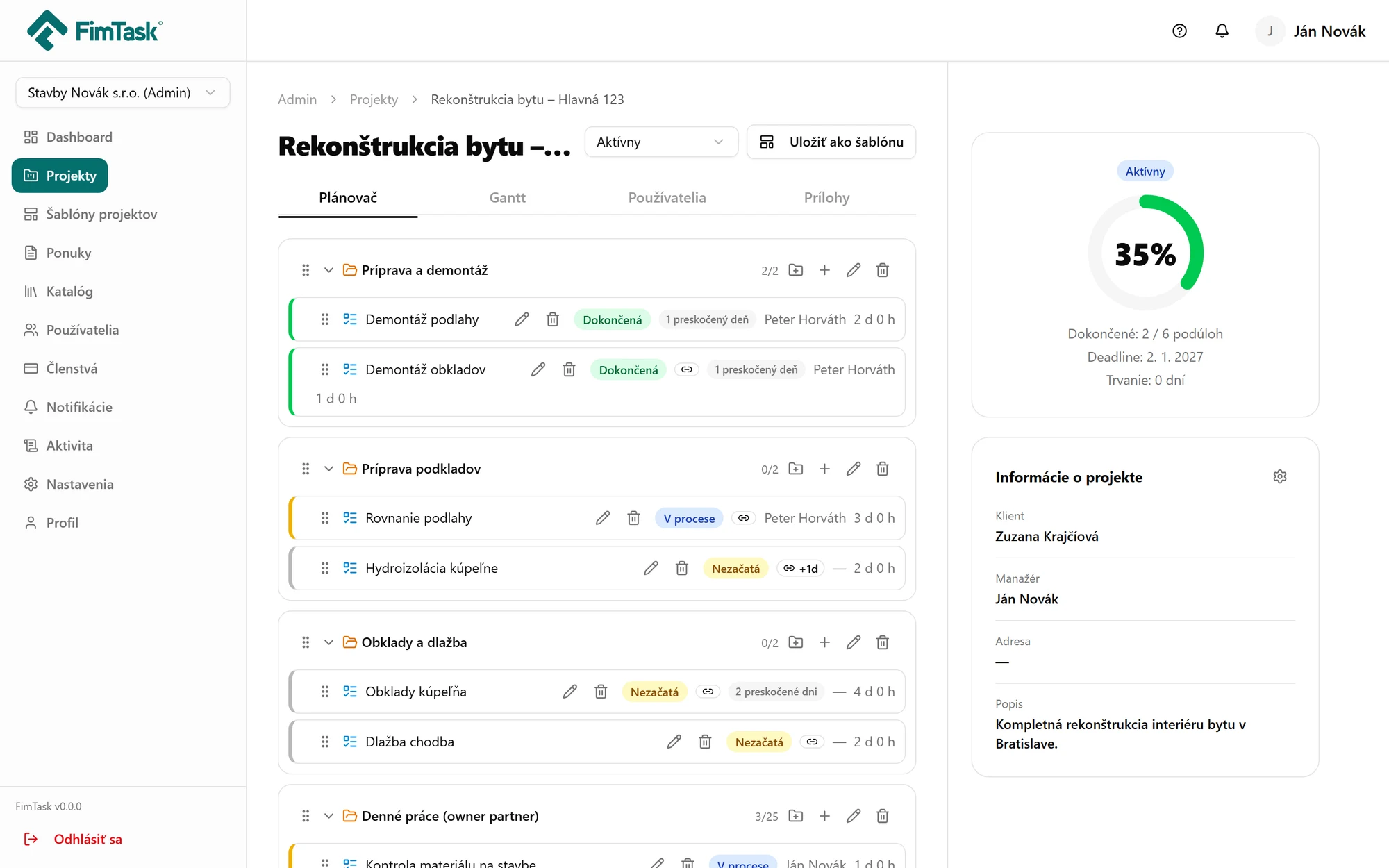Click the +1d dependency badge on Hydroizolácia
The width and height of the screenshot is (1389, 868).
coord(801,568)
